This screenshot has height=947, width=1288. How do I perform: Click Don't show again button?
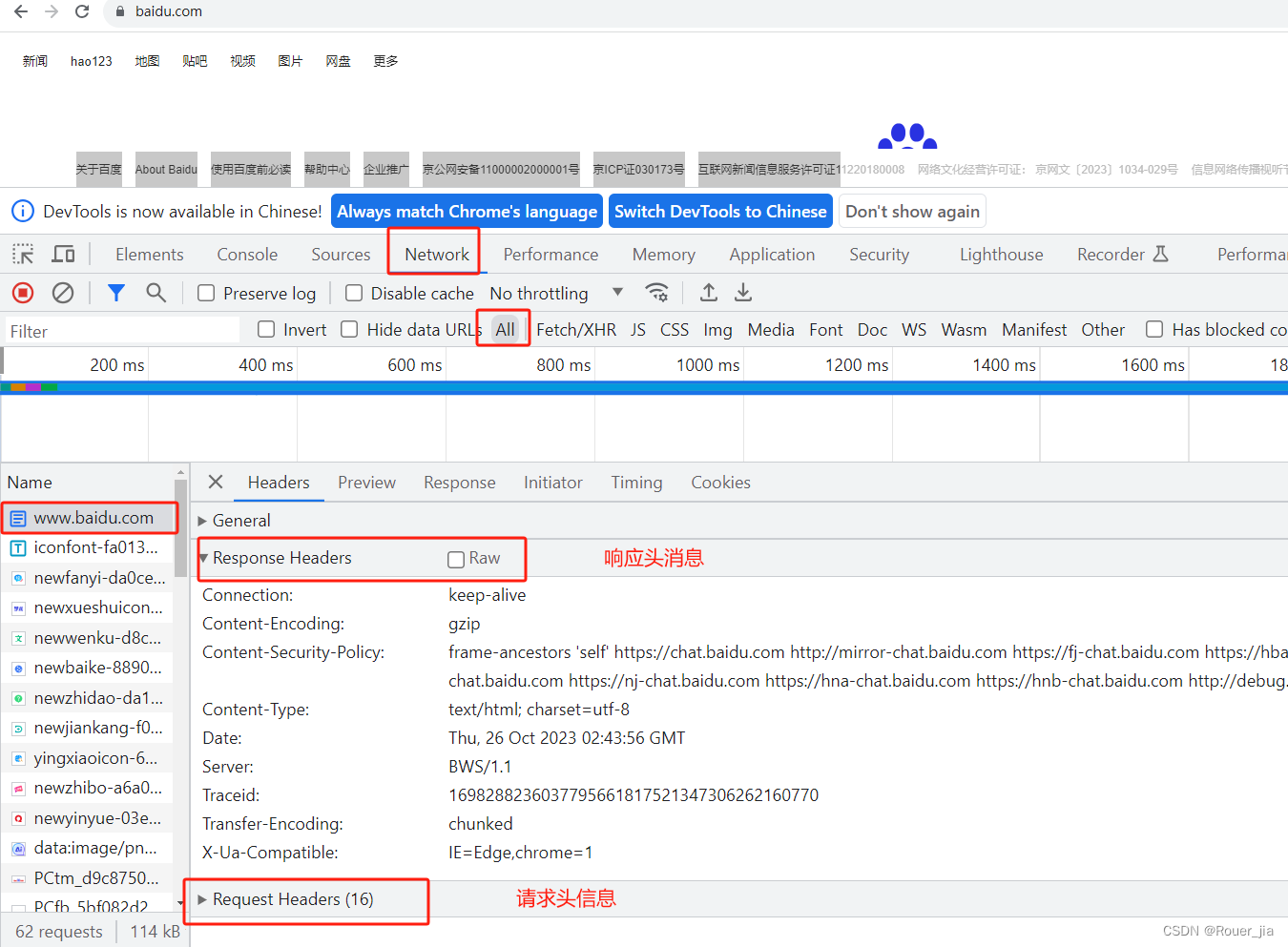click(x=912, y=211)
